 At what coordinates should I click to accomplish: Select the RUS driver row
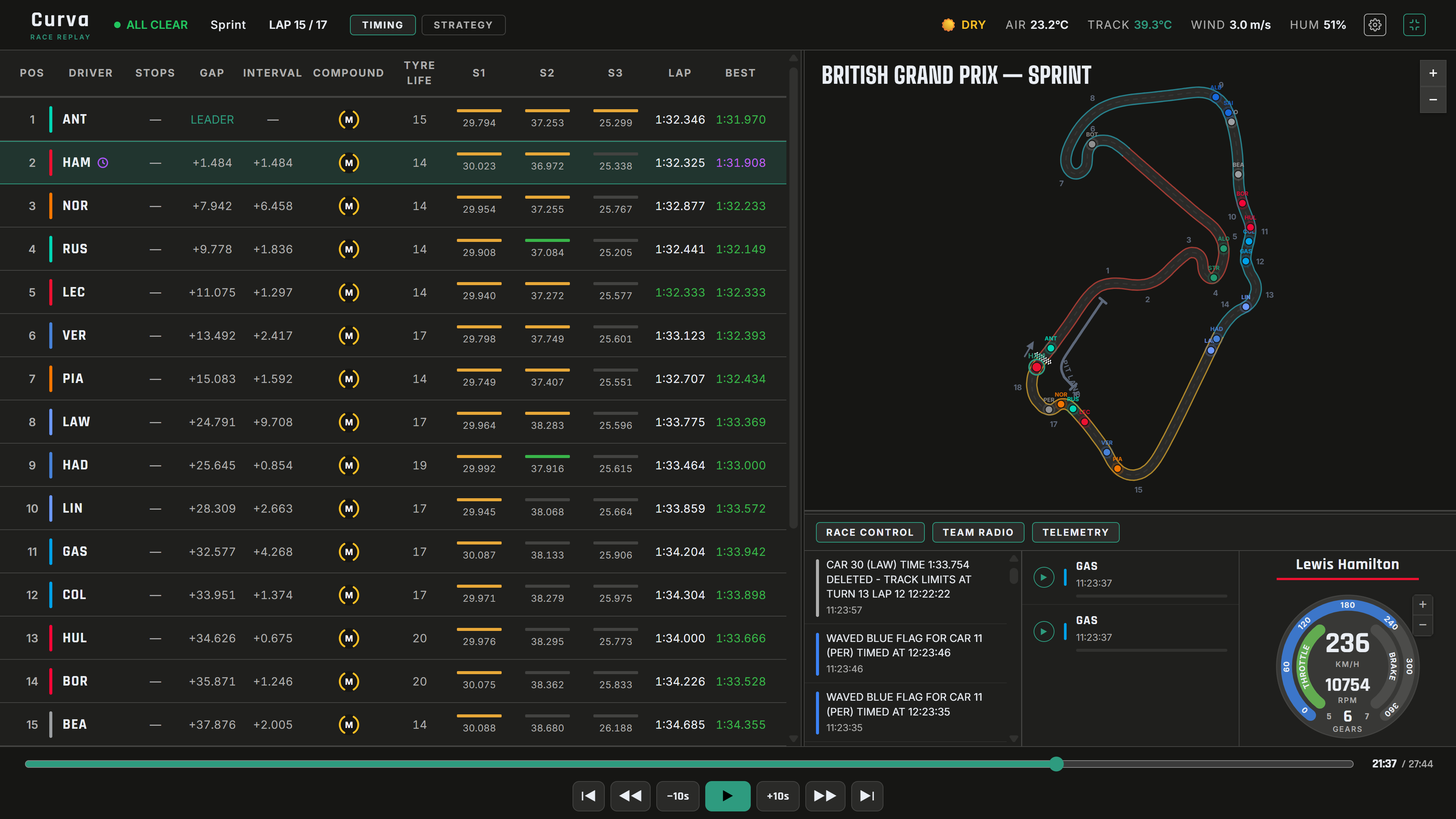click(x=393, y=249)
